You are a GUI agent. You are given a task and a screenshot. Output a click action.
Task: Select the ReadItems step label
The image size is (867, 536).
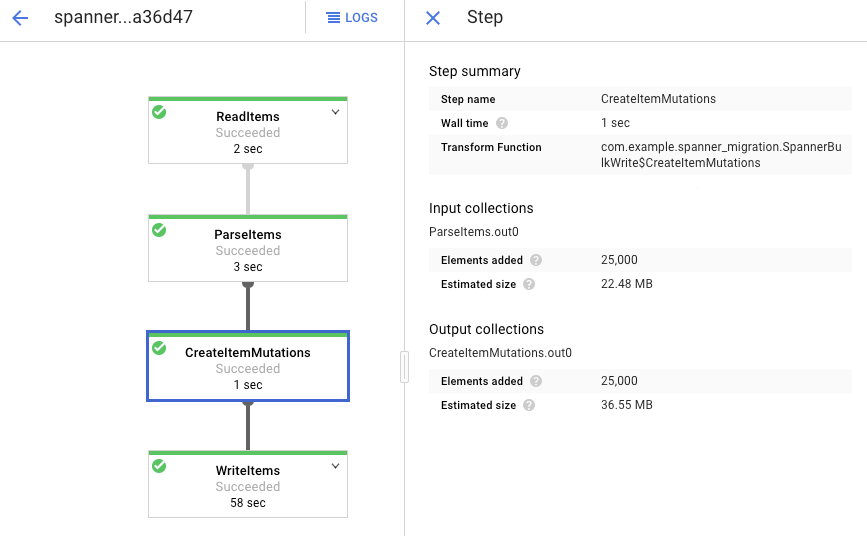click(x=248, y=117)
